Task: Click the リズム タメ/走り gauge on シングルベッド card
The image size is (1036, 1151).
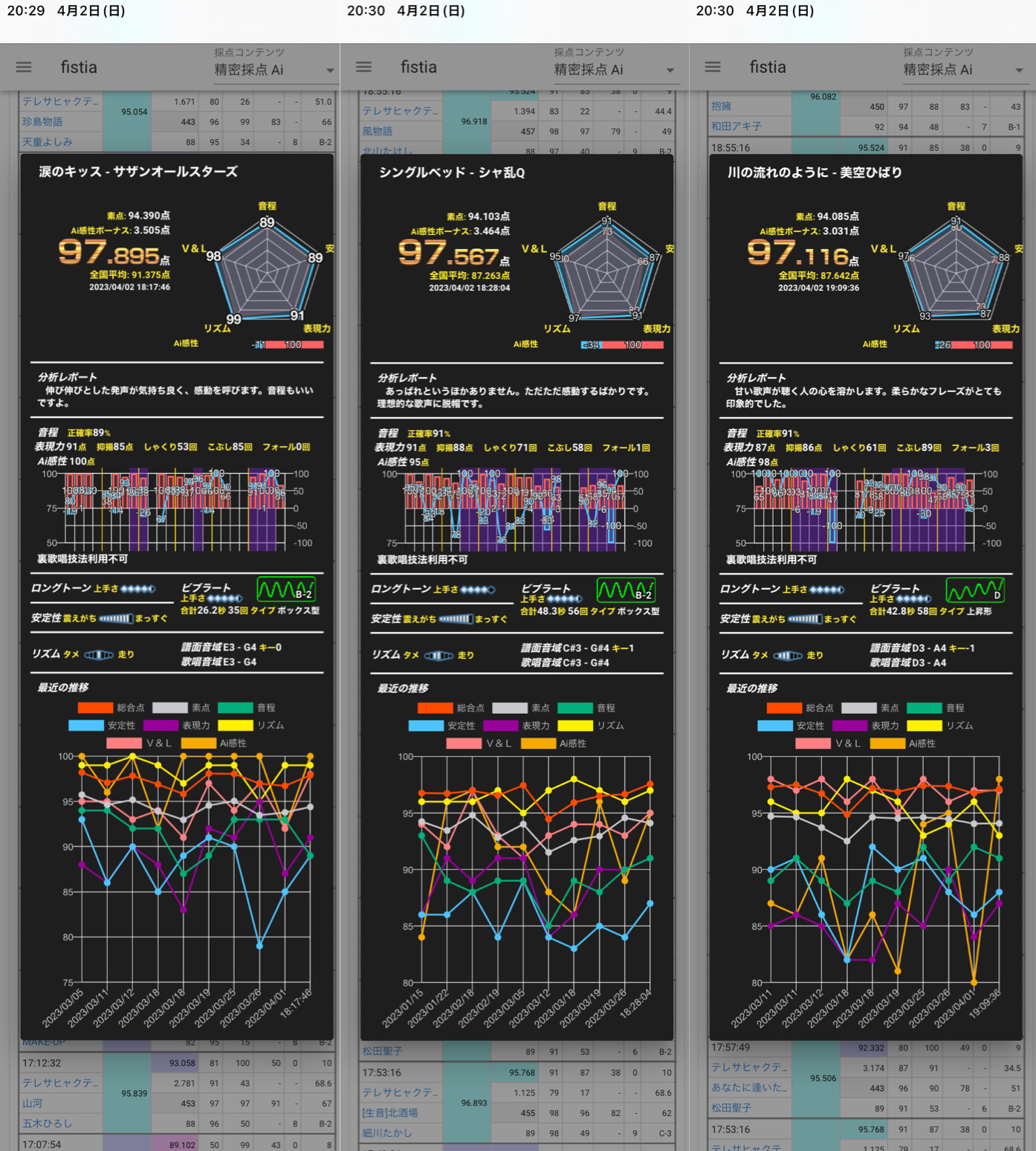Action: 438,656
